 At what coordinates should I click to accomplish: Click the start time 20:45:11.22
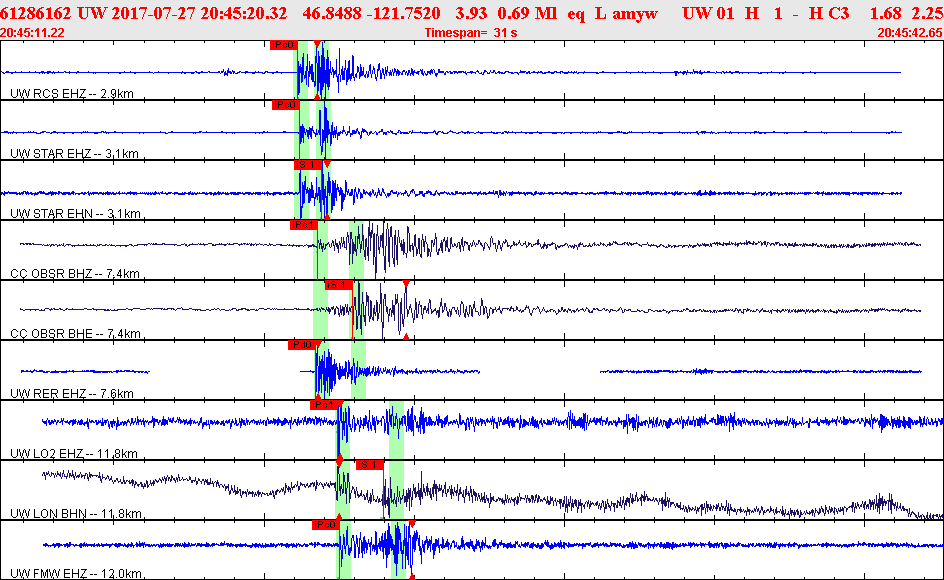pos(33,33)
